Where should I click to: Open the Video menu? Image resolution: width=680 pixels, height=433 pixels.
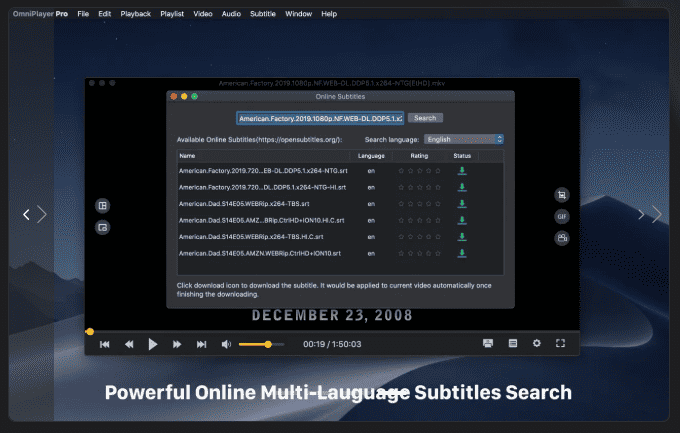click(203, 14)
